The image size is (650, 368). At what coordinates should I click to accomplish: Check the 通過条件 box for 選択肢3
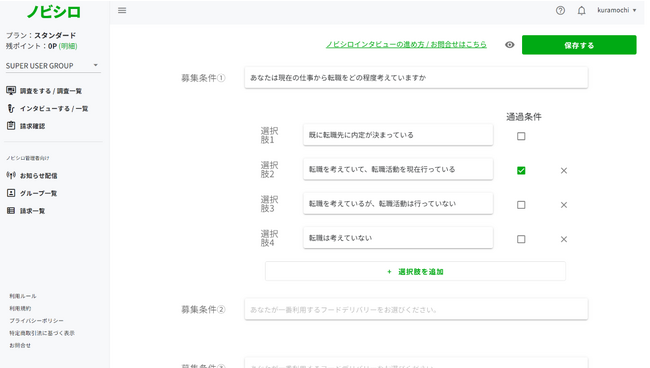(521, 205)
